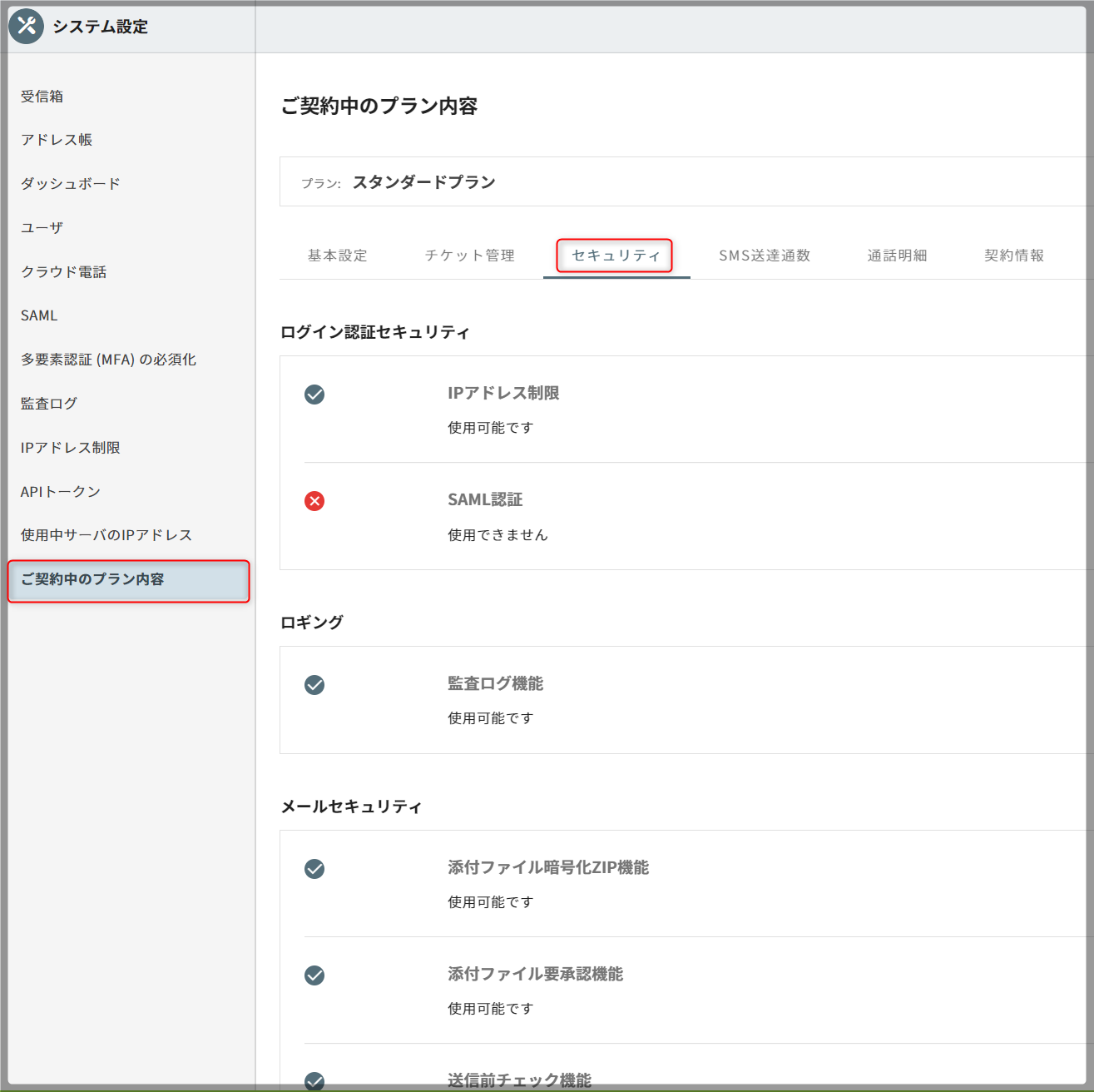The height and width of the screenshot is (1092, 1094).
Task: Select クラウド電話 in the sidebar
Action: pos(64,272)
